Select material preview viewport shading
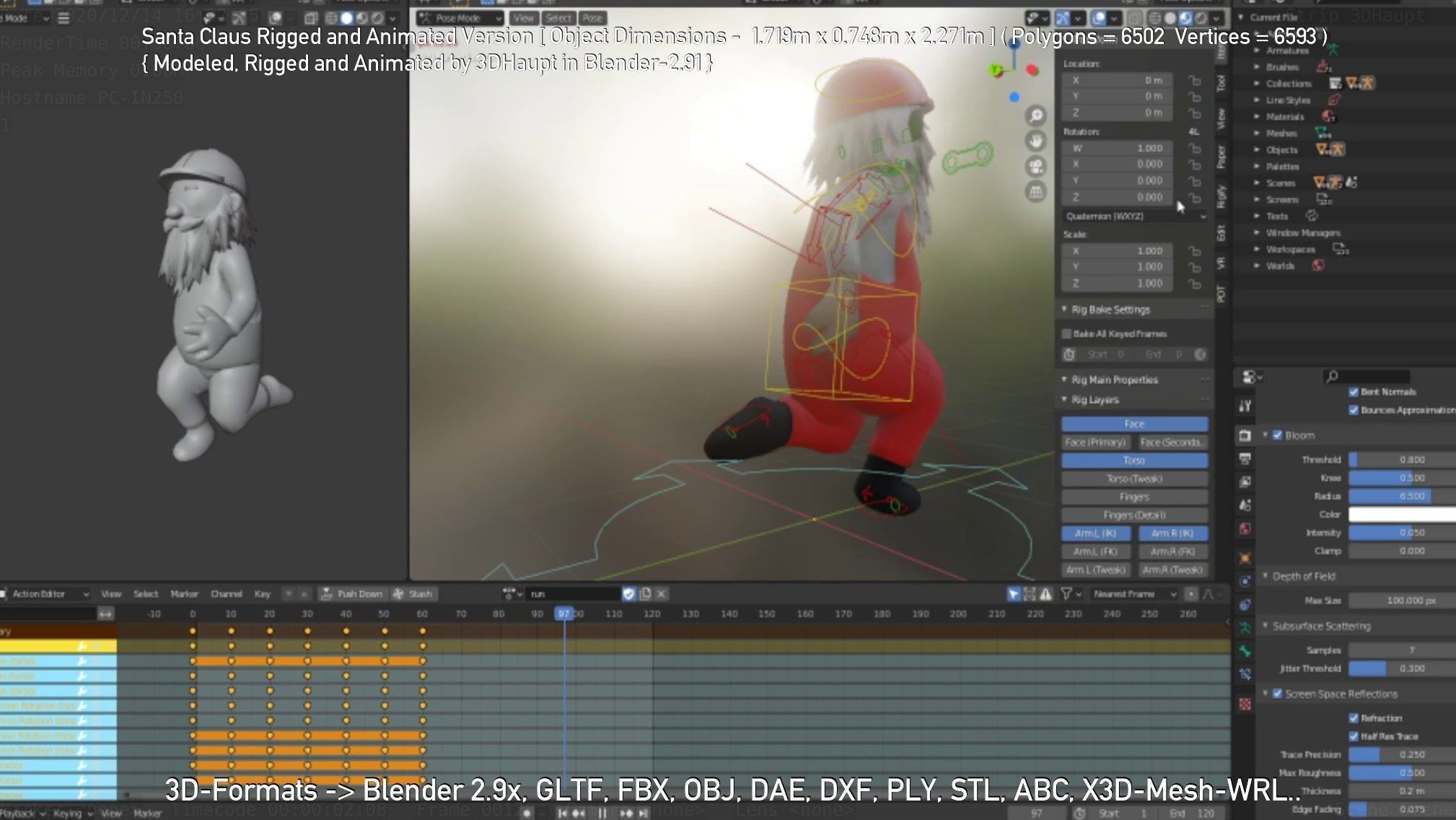1456x820 pixels. [1185, 18]
